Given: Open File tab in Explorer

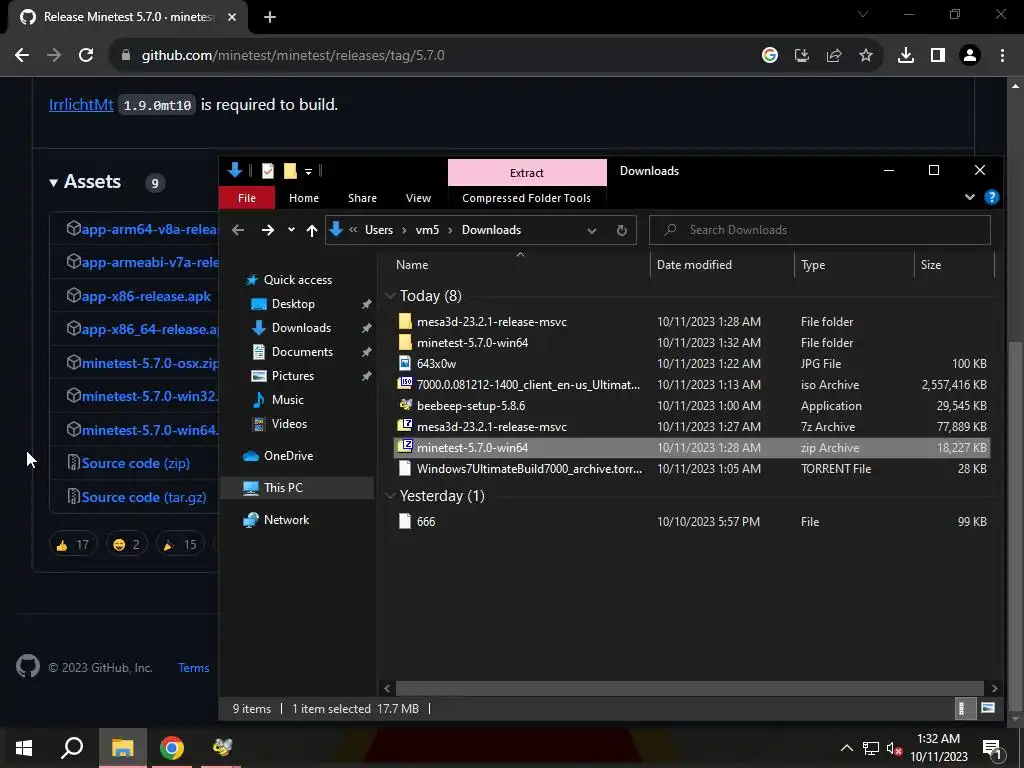Looking at the screenshot, I should click(247, 198).
